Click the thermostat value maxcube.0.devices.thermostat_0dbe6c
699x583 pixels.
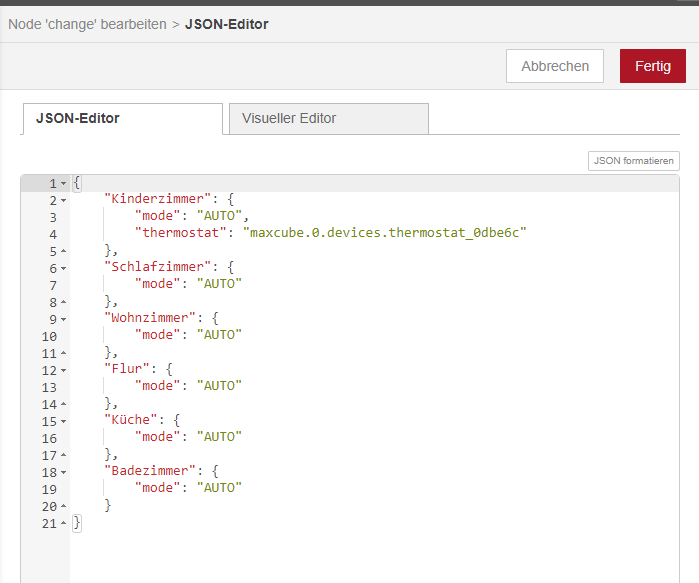point(385,233)
